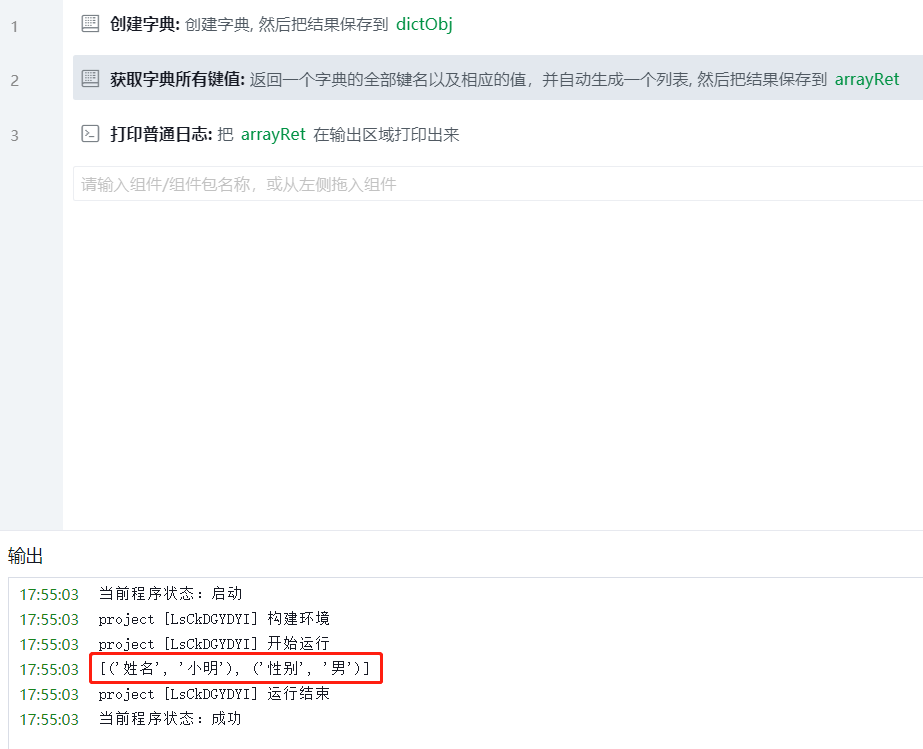Select the 创建字典 step row

coord(498,24)
